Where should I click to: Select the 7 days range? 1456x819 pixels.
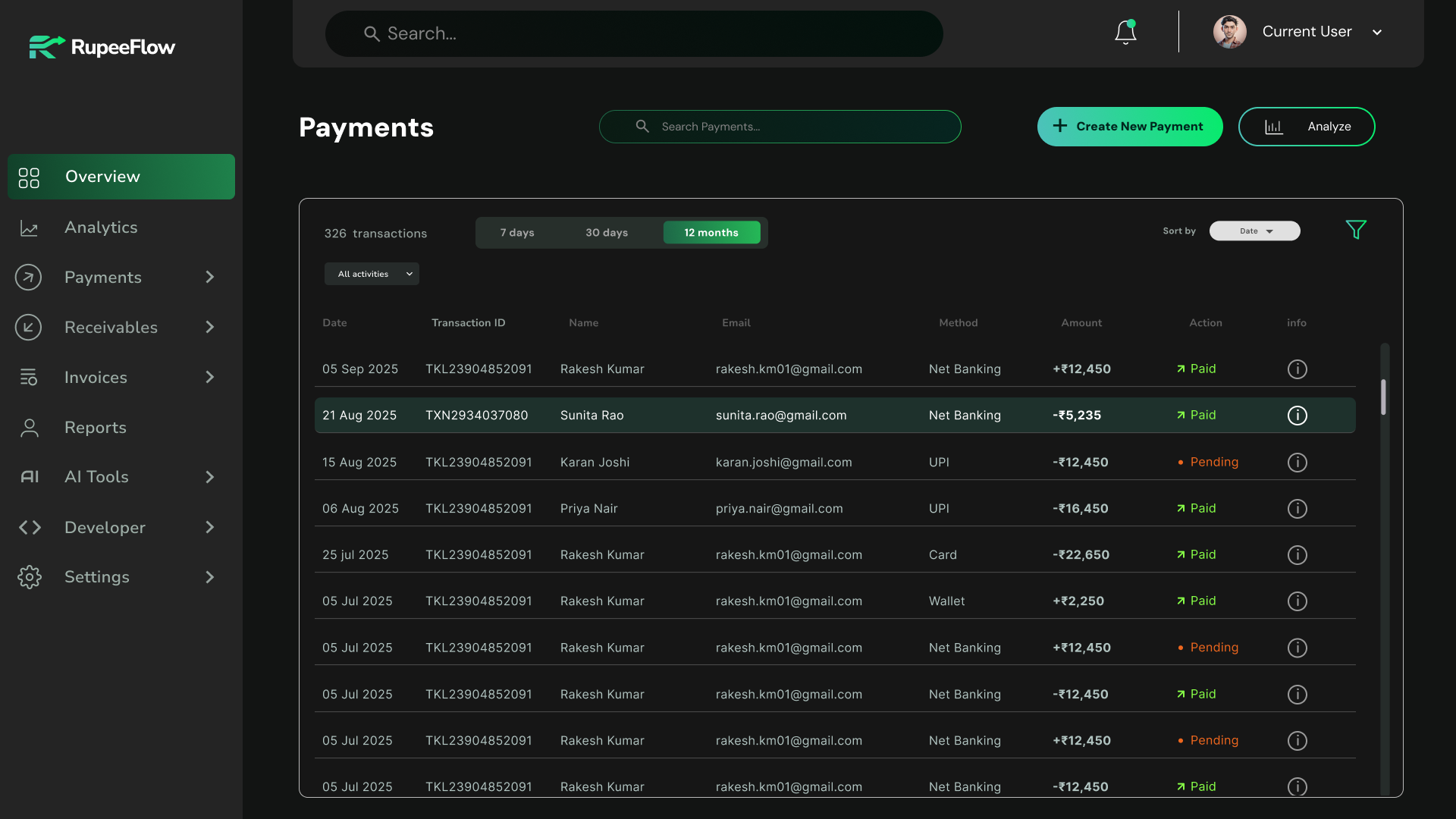click(x=517, y=233)
